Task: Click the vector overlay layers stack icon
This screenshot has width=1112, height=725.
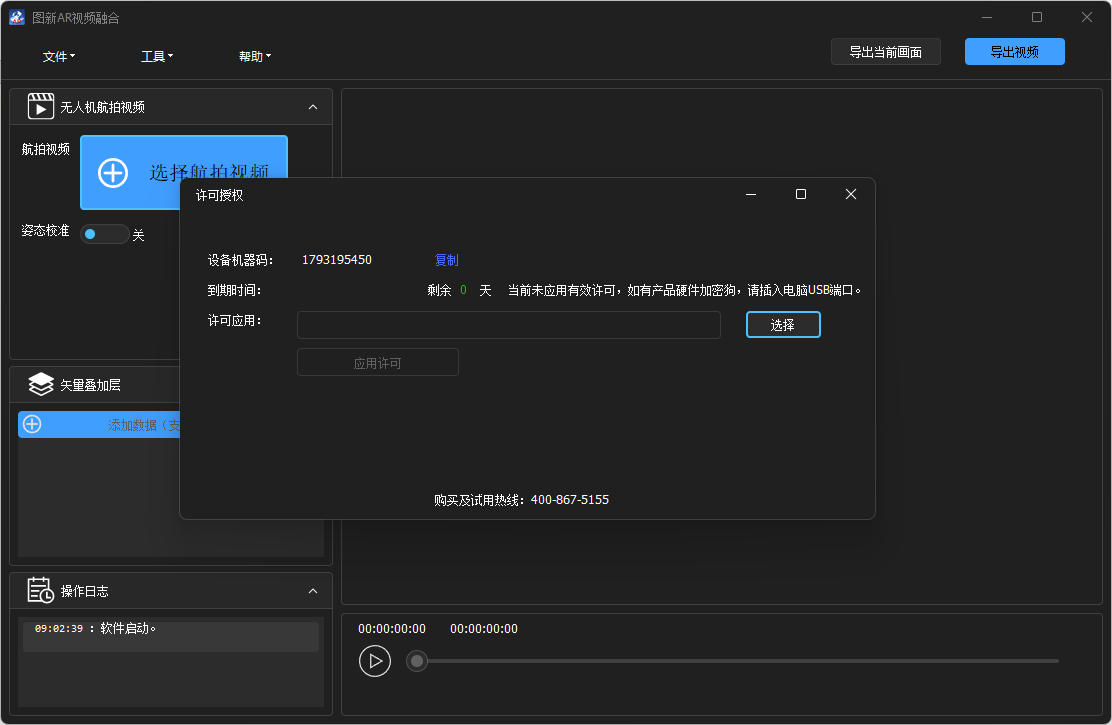Action: coord(40,384)
